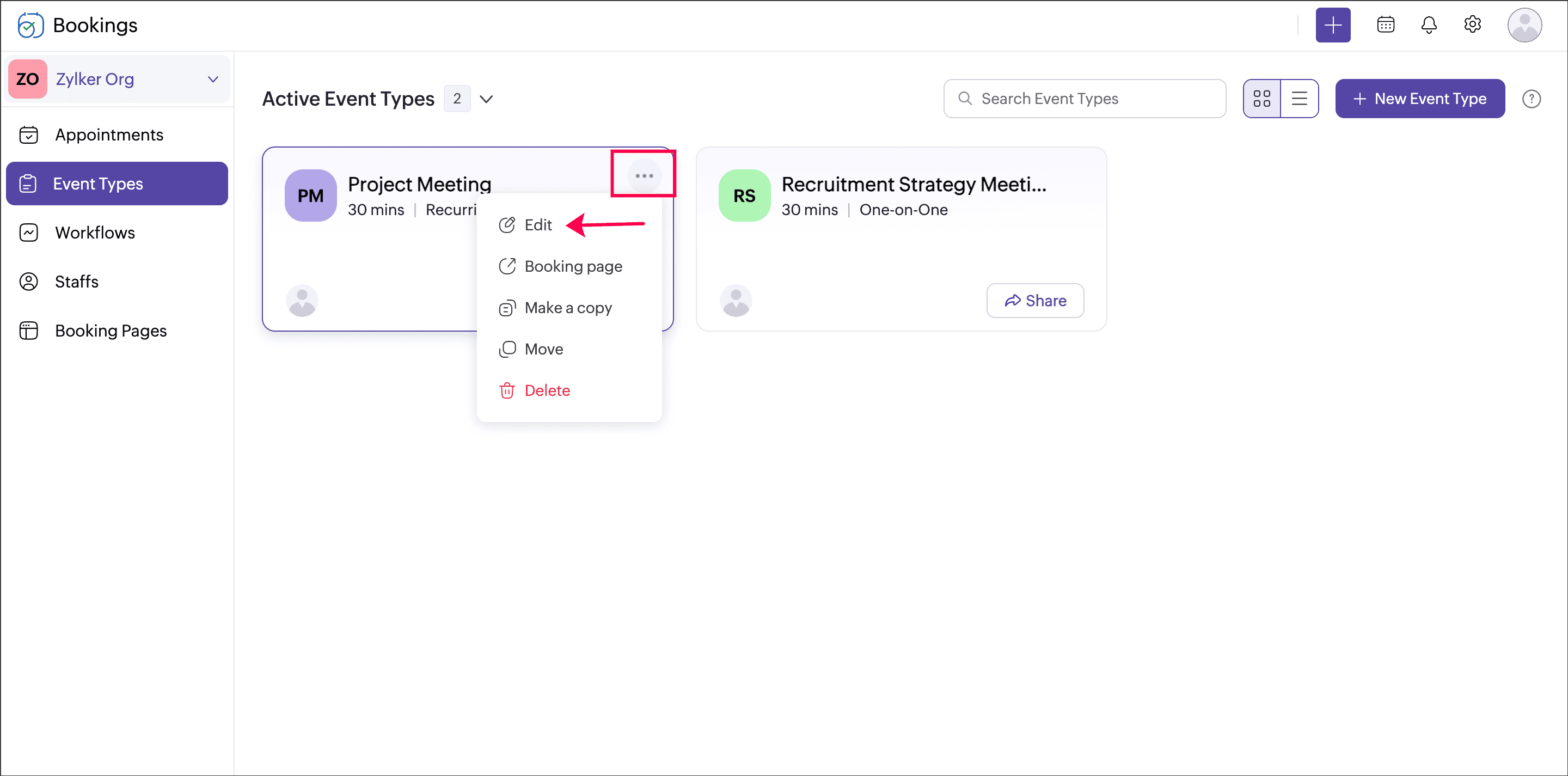The image size is (1568, 776).
Task: Click the user profile avatar
Action: point(1523,25)
